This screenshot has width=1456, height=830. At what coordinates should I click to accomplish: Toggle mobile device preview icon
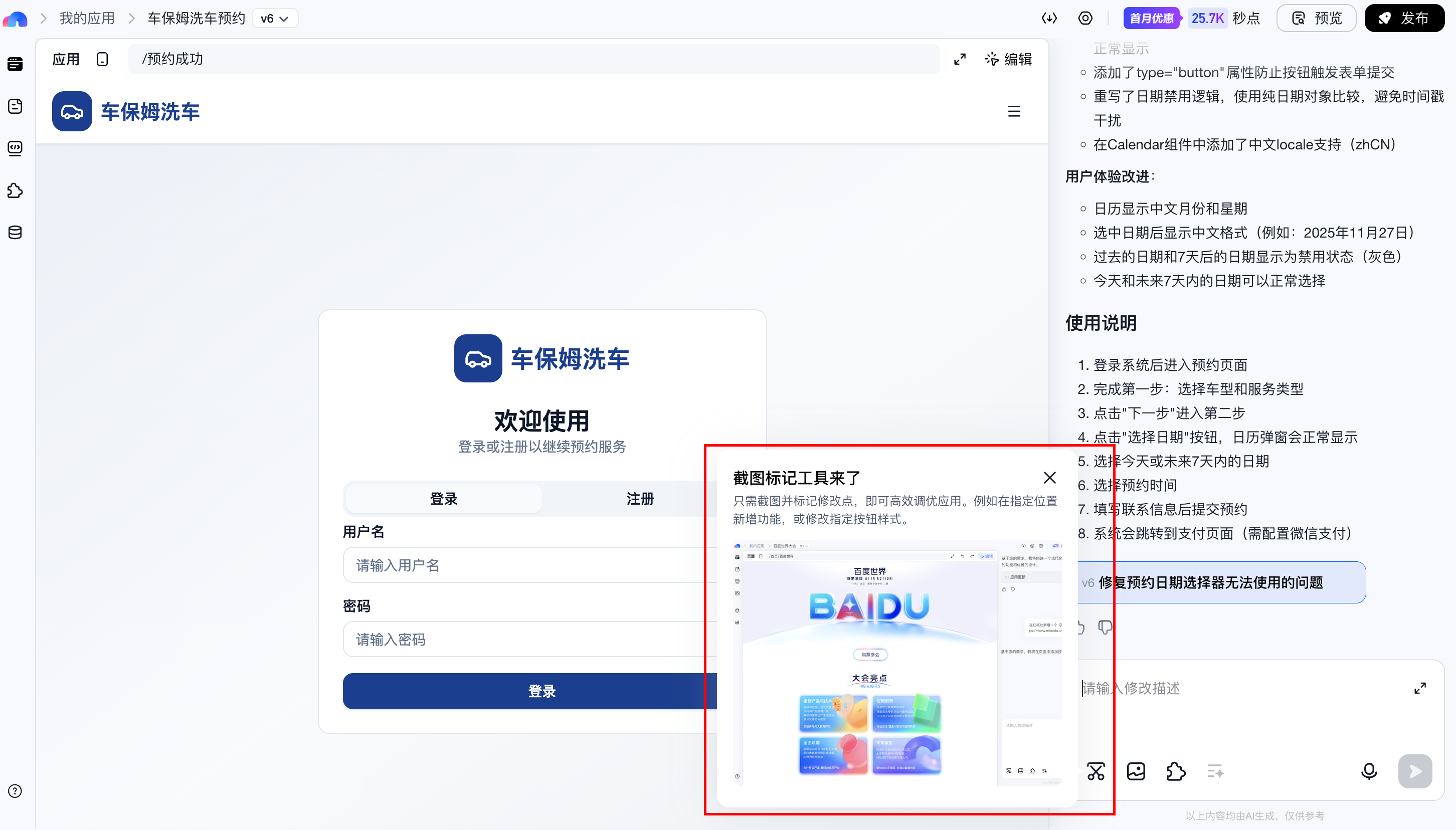(102, 59)
